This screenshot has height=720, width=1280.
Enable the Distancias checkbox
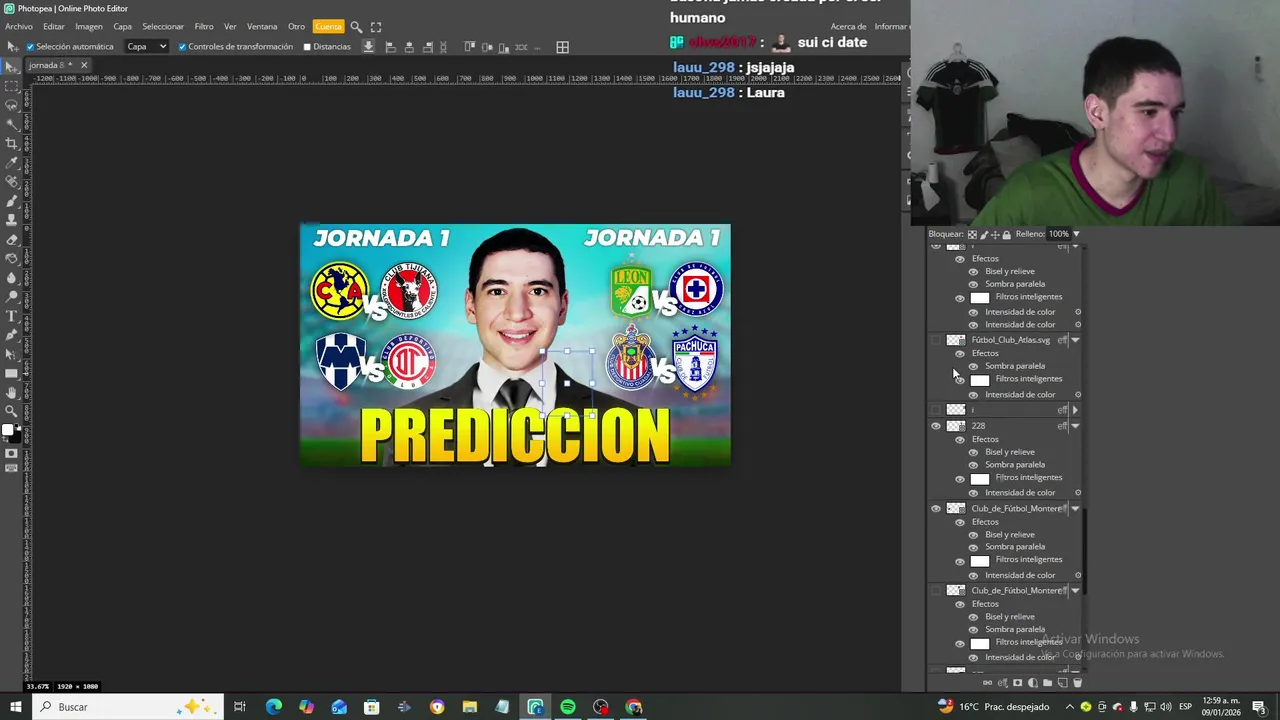click(x=307, y=47)
